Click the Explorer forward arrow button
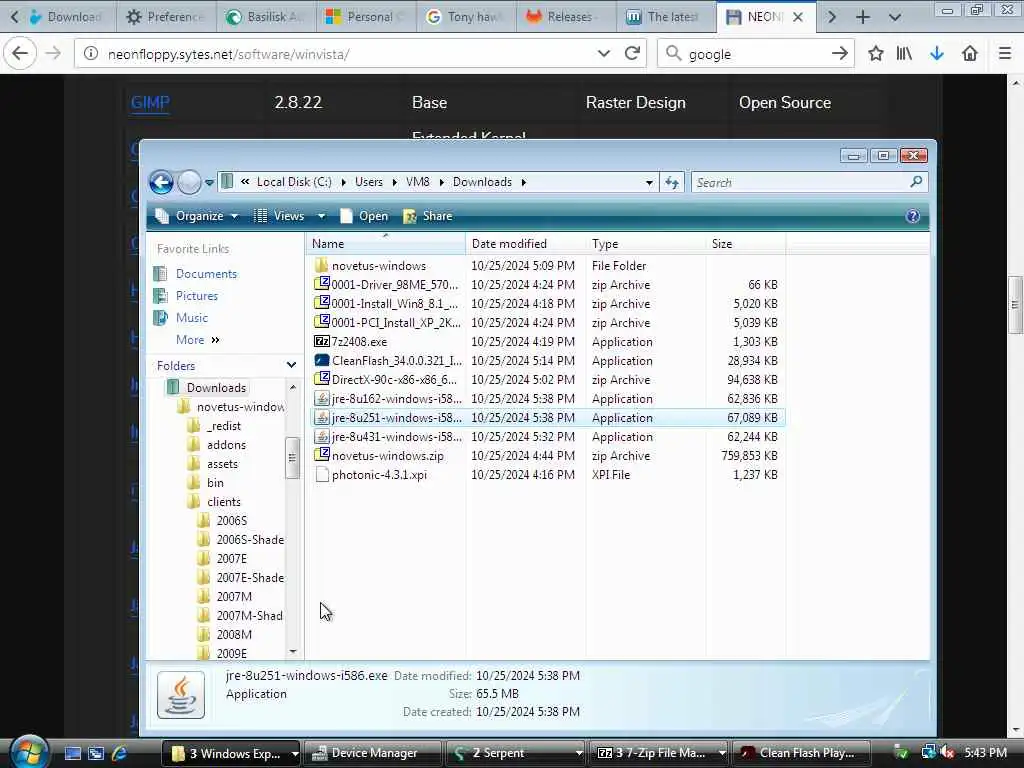This screenshot has width=1024, height=768. (x=189, y=182)
